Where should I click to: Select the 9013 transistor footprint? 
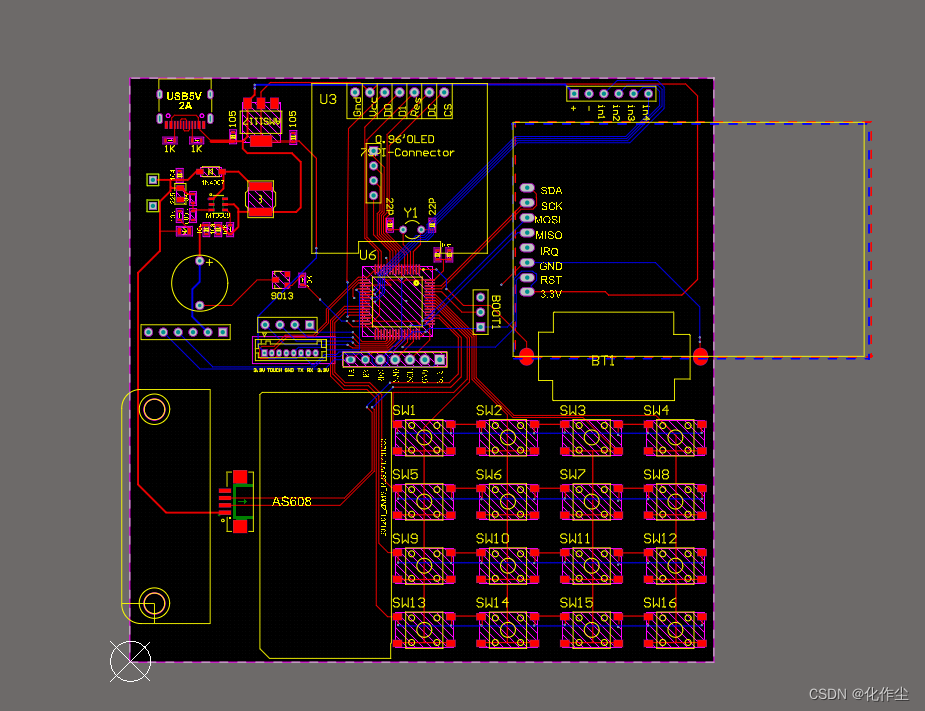(281, 279)
